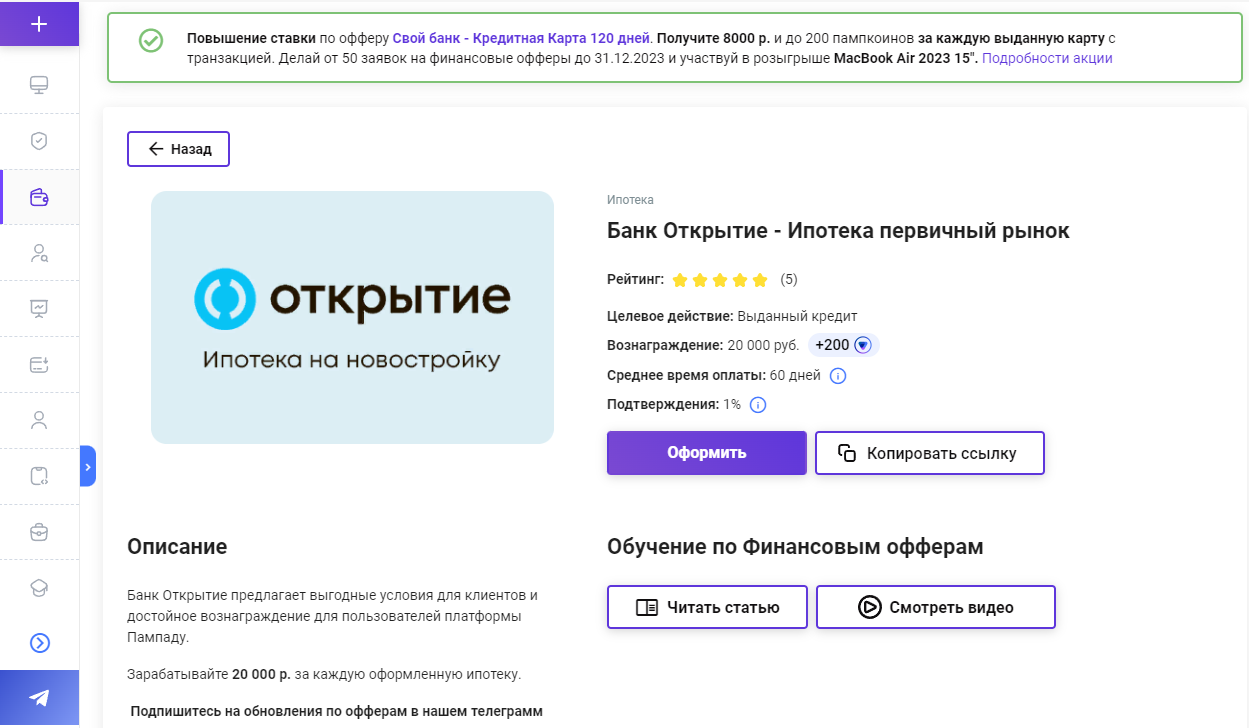This screenshot has width=1249, height=728.
Task: Click Целевое действие: Выданный кредит text
Action: (x=732, y=316)
